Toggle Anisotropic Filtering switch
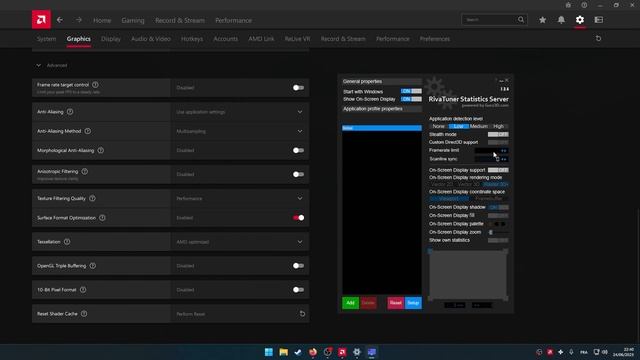 298,174
